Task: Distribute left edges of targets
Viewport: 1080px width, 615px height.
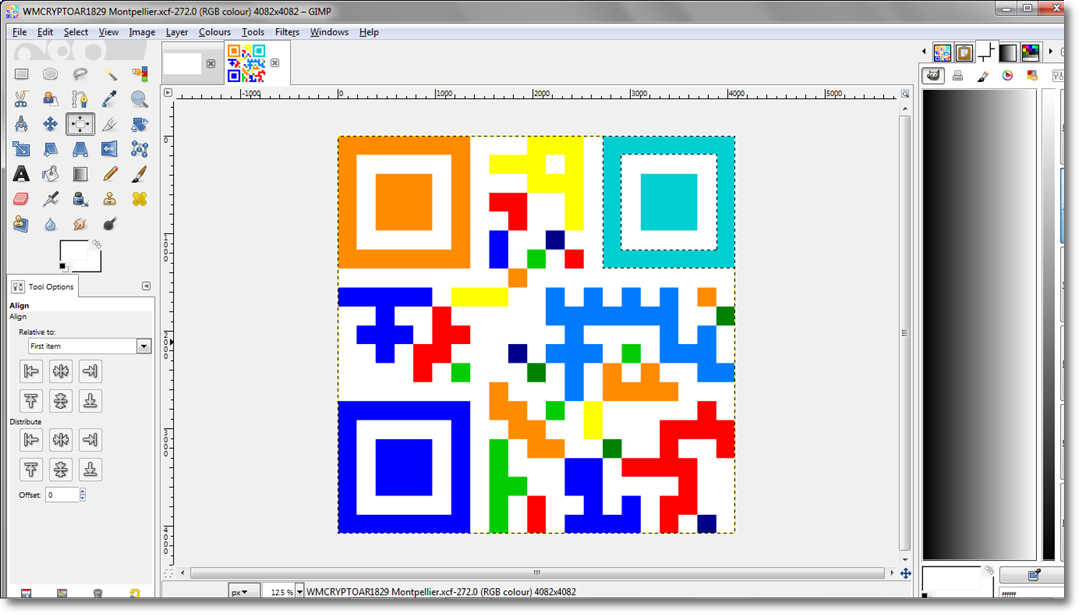Action: [x=31, y=439]
